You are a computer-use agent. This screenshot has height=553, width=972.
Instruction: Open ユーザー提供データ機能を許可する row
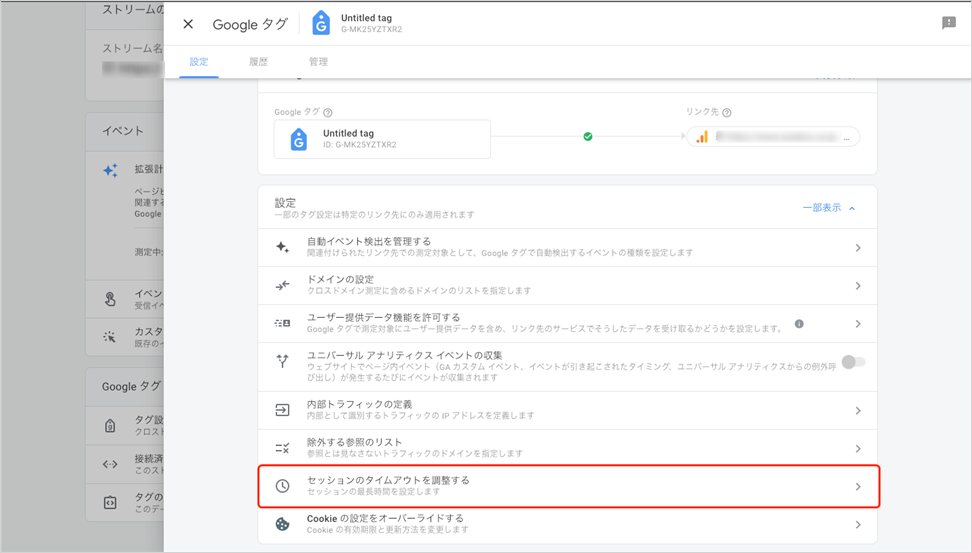(x=567, y=324)
